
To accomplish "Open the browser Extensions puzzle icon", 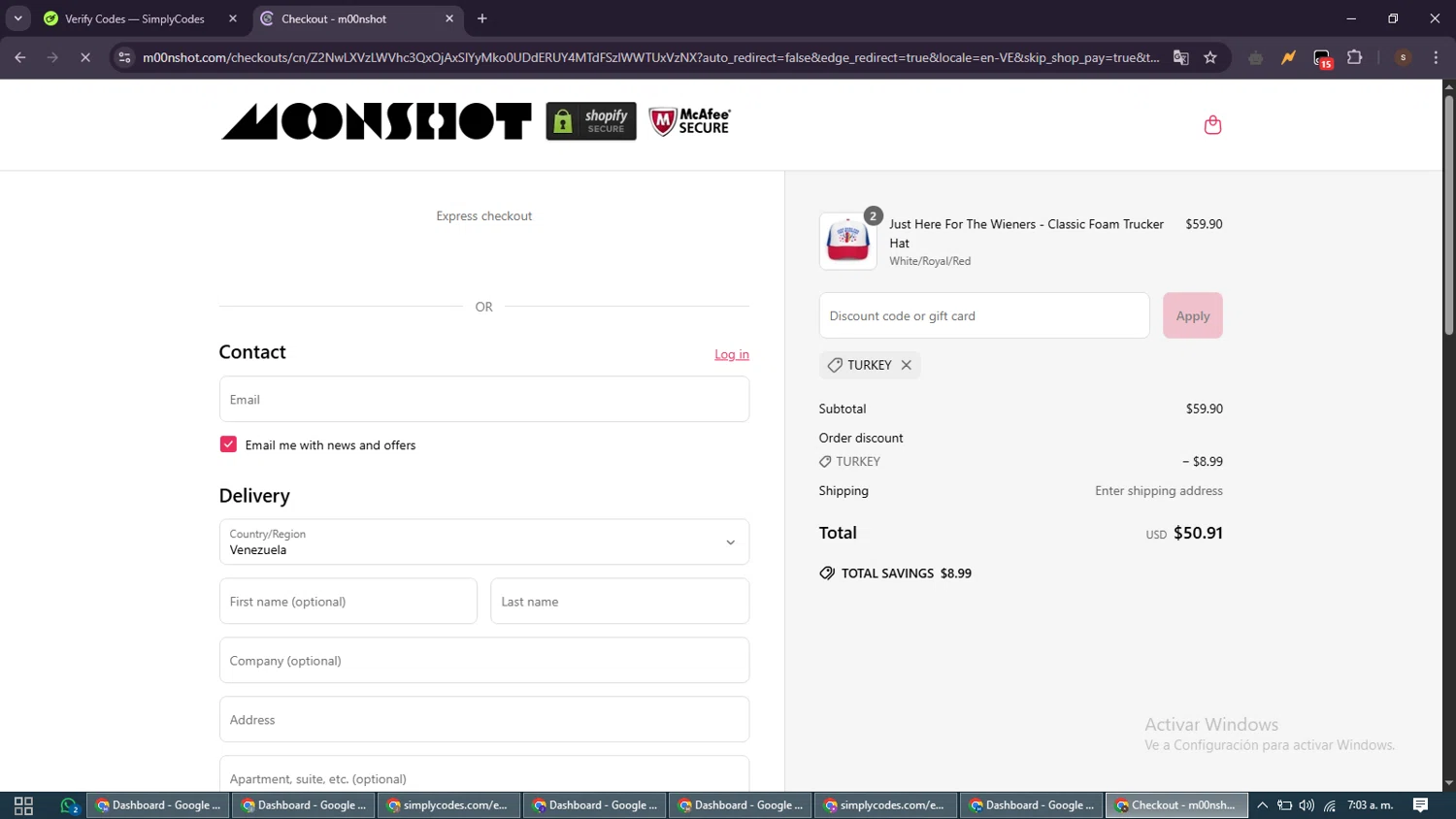I will pyautogui.click(x=1355, y=57).
